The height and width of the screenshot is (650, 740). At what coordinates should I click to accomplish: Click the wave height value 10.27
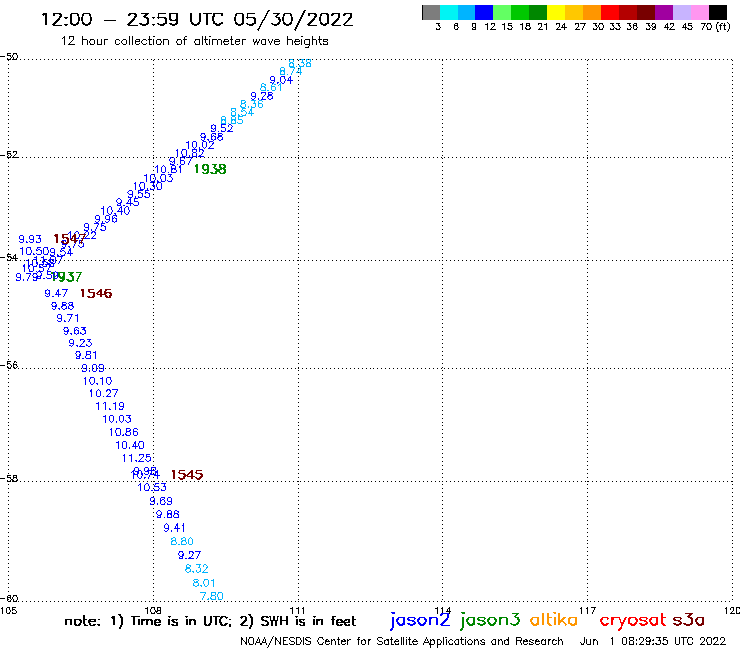tap(103, 393)
